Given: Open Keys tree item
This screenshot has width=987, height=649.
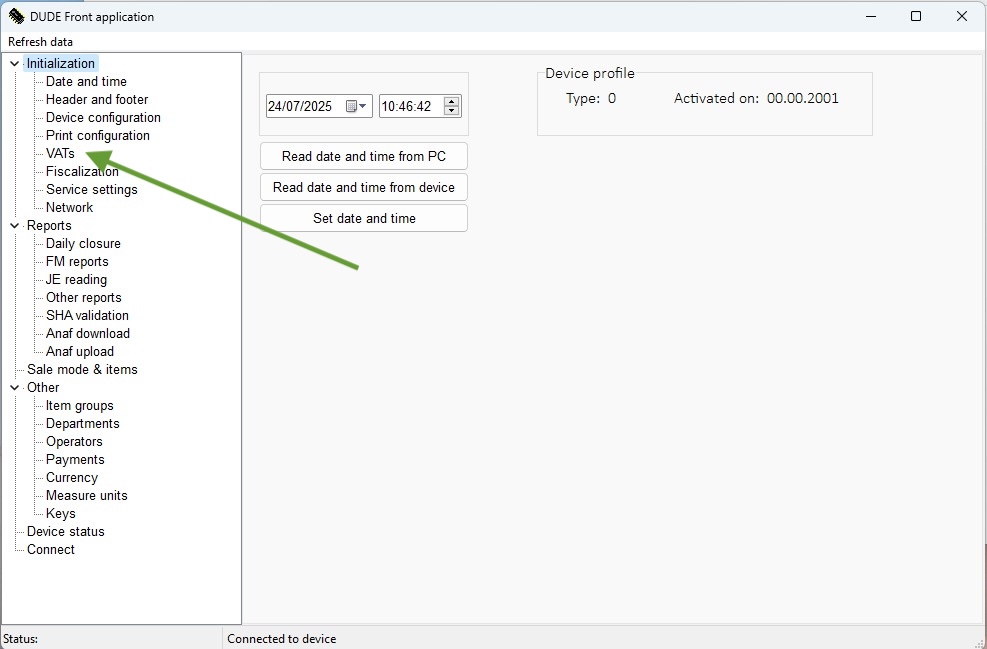Looking at the screenshot, I should pos(60,514).
